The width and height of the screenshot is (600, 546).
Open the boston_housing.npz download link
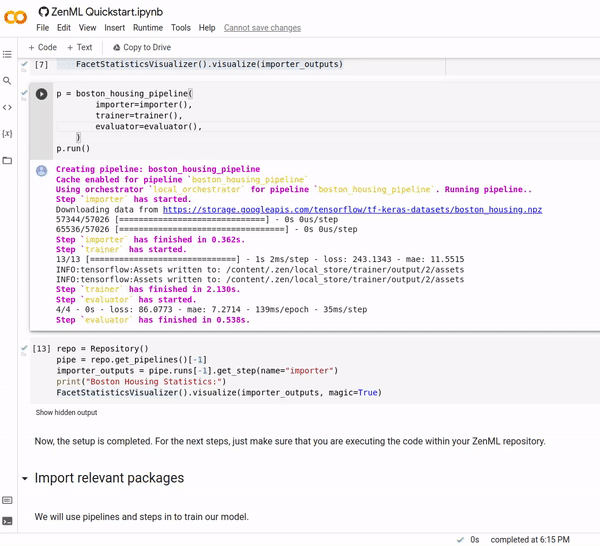[x=352, y=209]
